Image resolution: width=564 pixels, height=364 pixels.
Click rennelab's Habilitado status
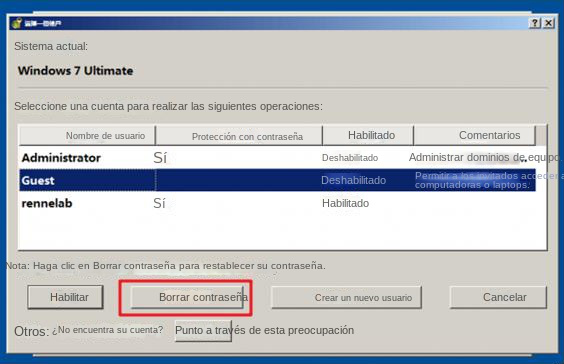coord(345,203)
